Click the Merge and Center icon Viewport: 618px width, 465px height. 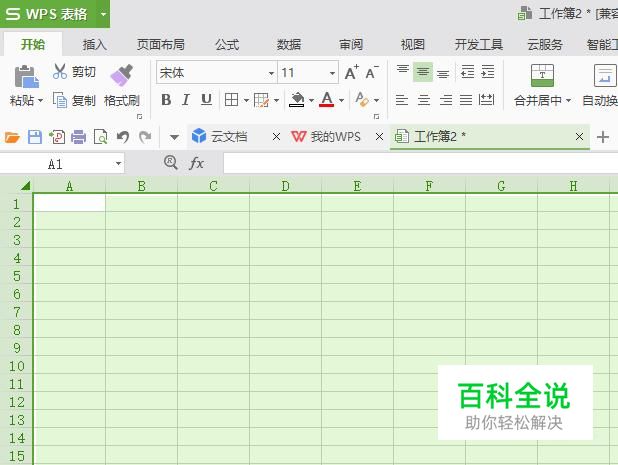(542, 75)
